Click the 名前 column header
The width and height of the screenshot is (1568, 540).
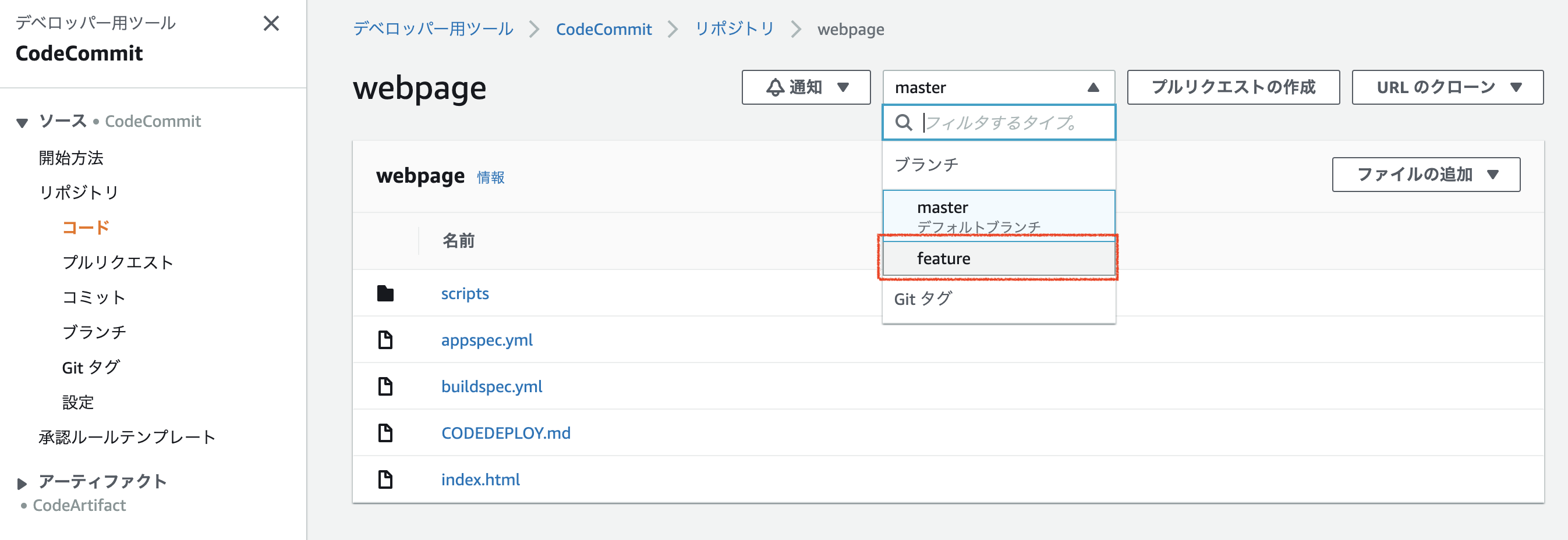click(458, 241)
